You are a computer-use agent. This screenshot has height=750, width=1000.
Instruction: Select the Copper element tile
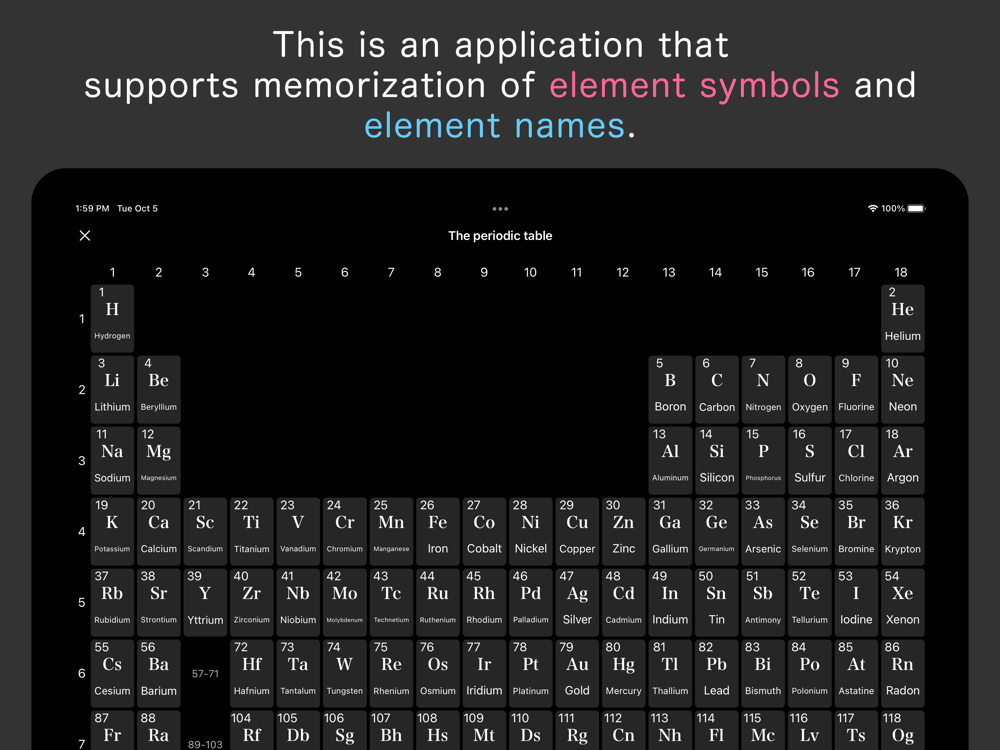(x=577, y=532)
